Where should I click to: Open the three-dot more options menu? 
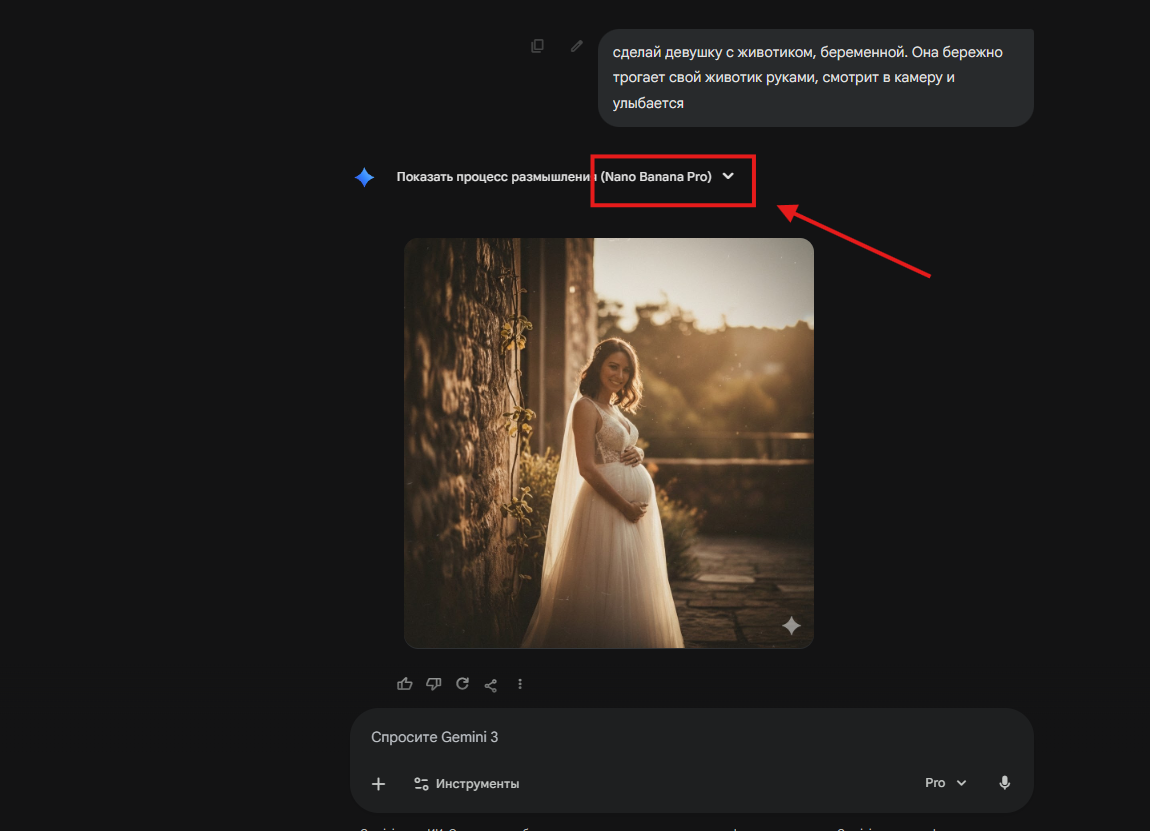tap(520, 684)
